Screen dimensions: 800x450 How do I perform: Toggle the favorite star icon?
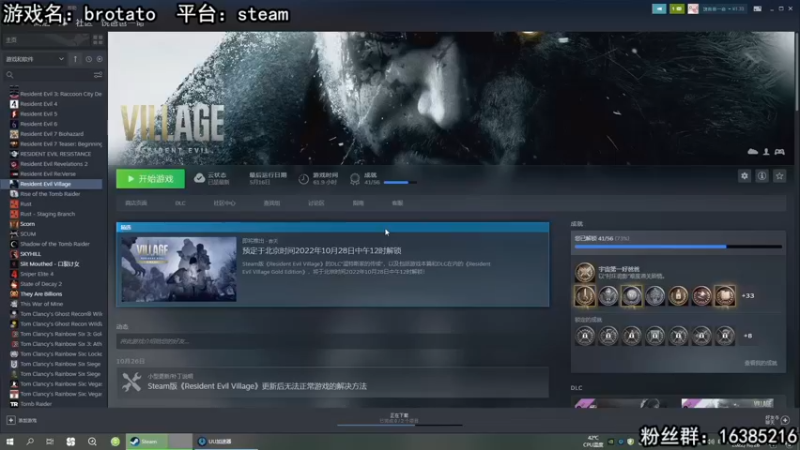click(x=779, y=176)
